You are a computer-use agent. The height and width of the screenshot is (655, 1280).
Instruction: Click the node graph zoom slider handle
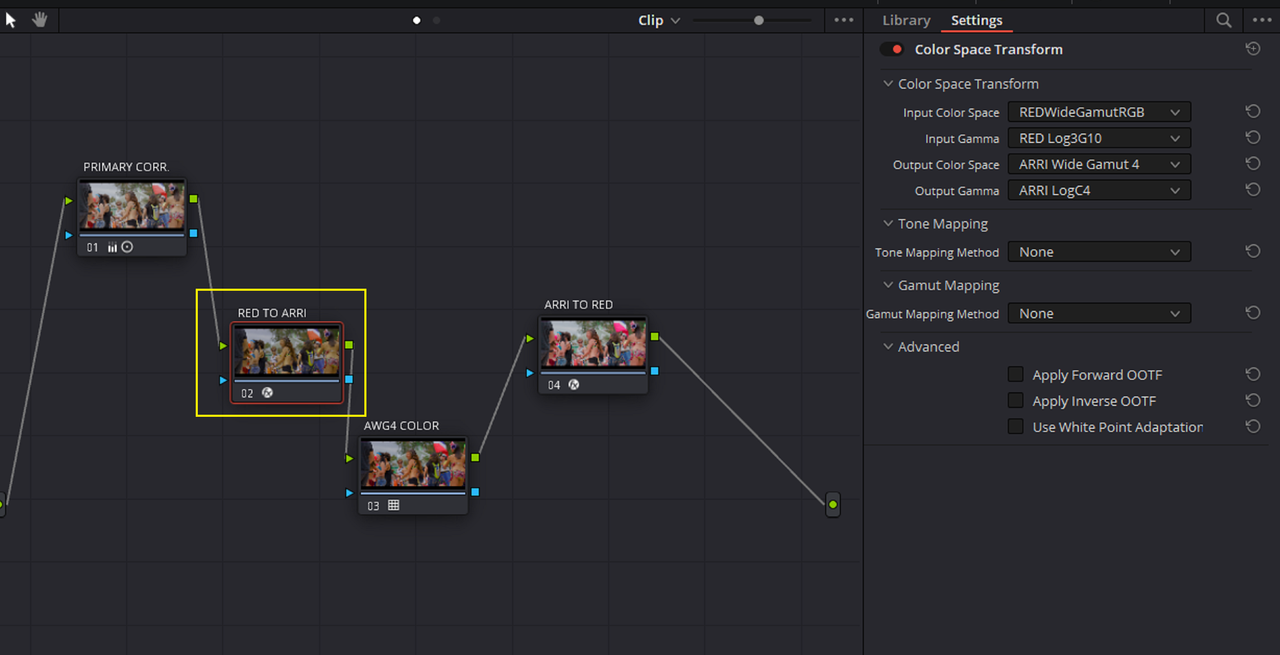[x=759, y=20]
